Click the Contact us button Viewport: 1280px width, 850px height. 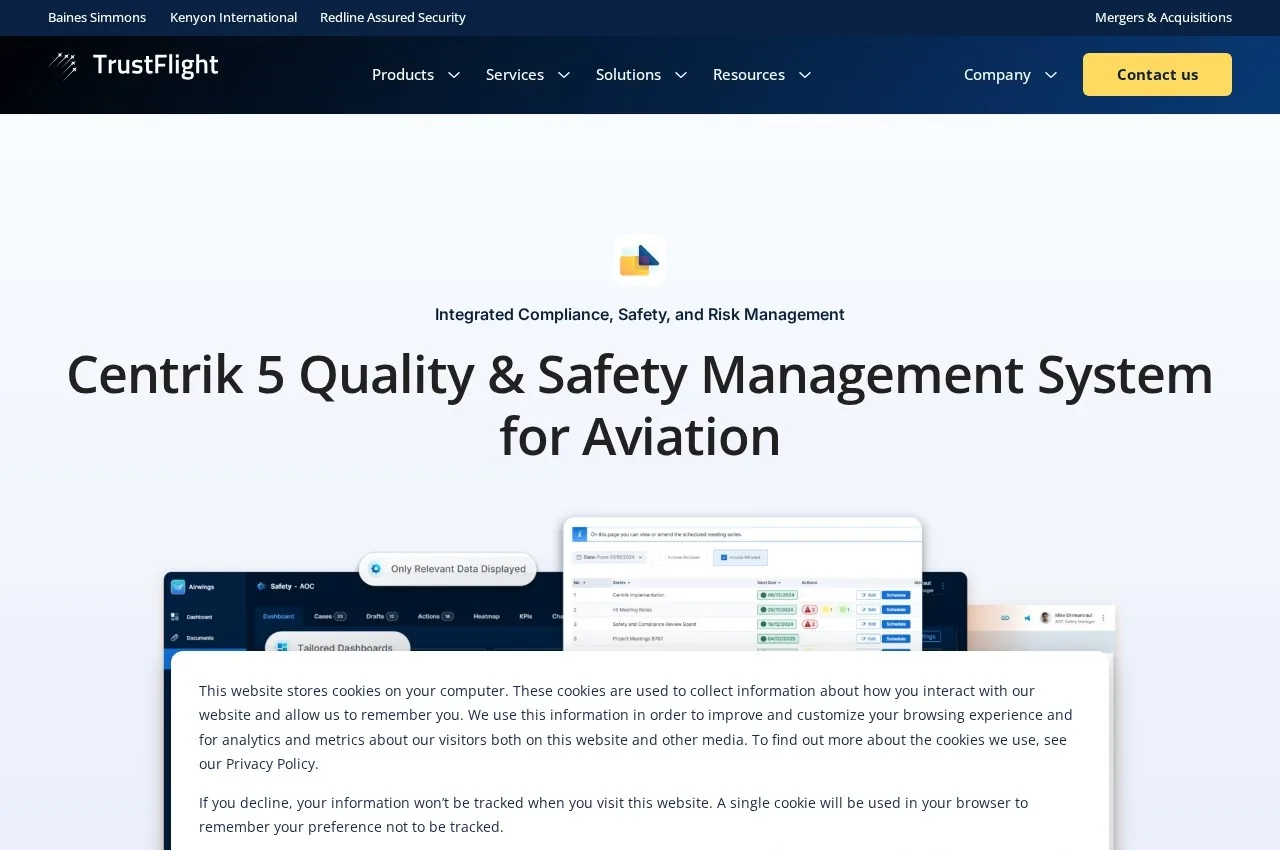[1157, 75]
